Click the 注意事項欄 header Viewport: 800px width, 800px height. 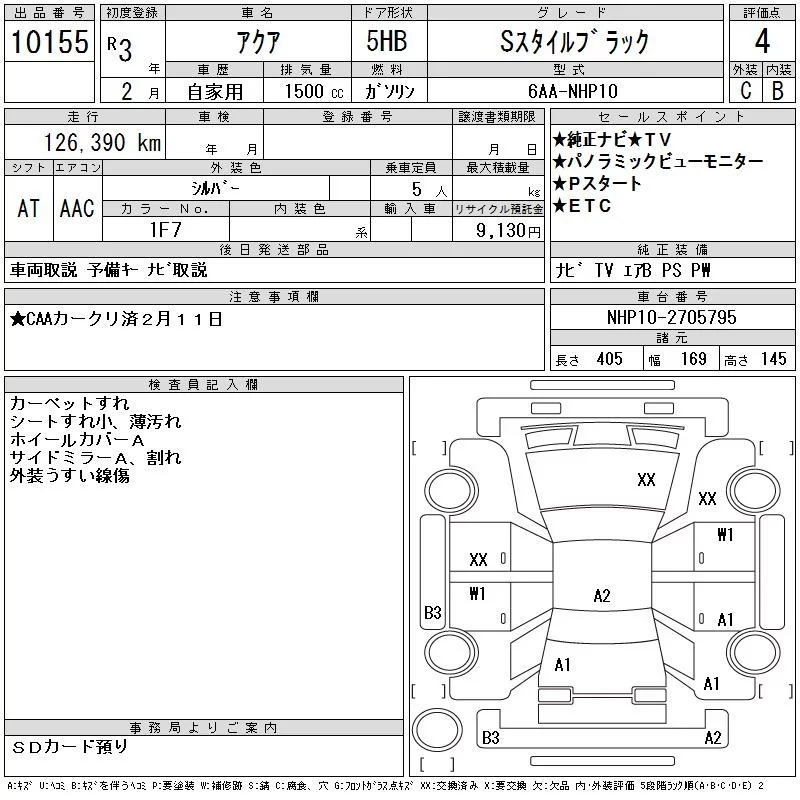[274, 297]
